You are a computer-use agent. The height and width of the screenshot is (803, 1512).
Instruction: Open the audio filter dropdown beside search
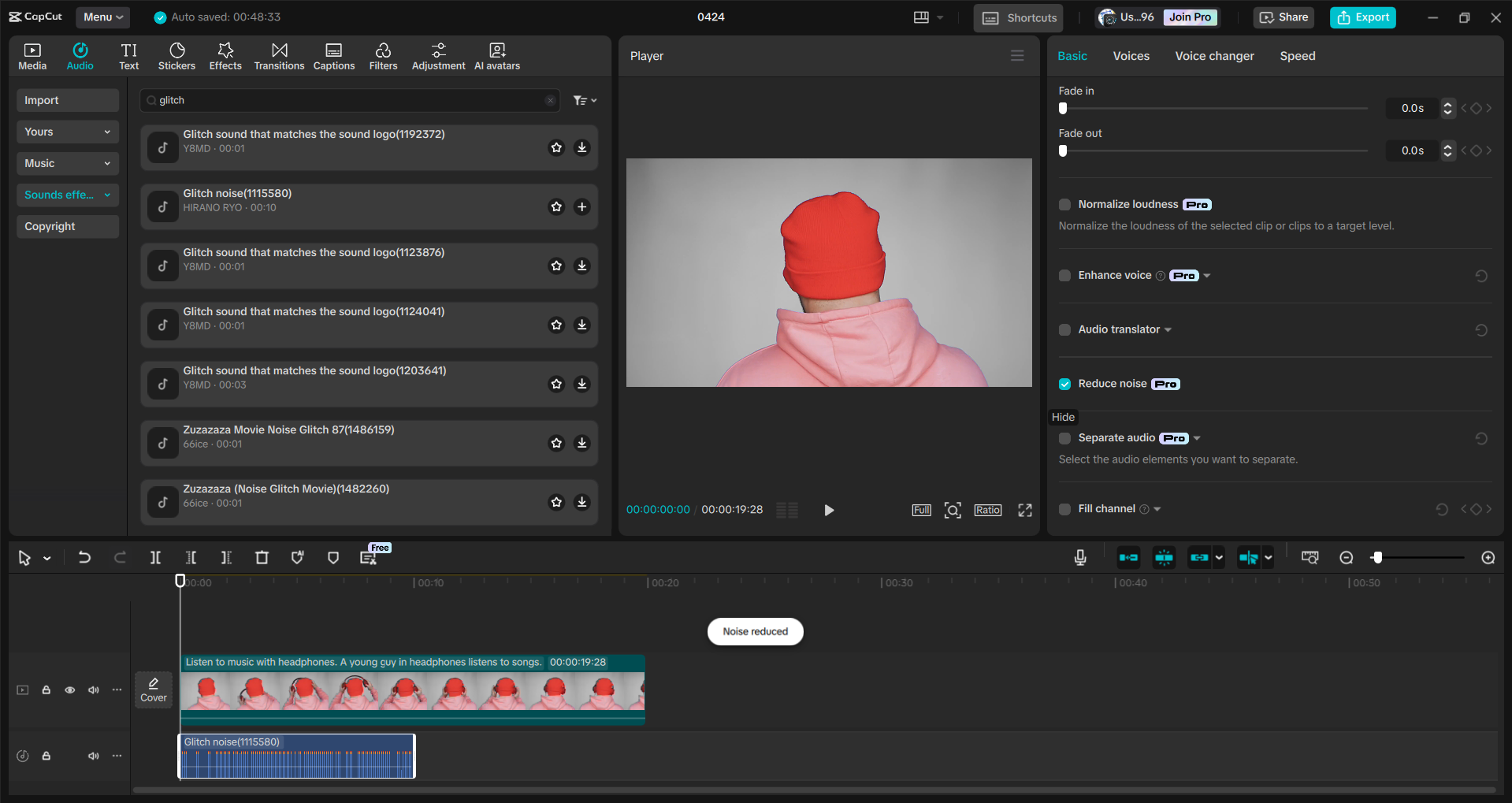pos(585,100)
